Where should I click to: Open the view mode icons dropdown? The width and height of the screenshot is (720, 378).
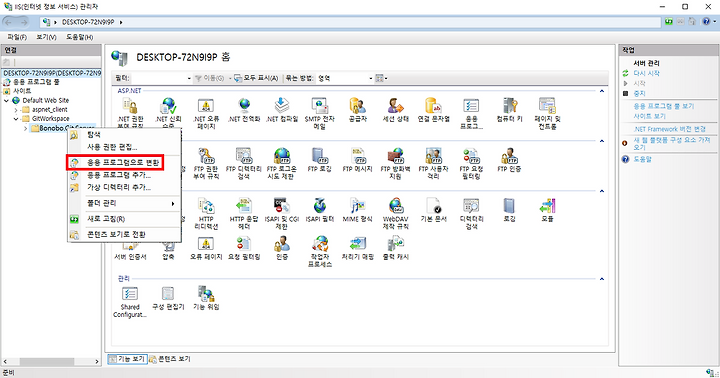[382, 79]
